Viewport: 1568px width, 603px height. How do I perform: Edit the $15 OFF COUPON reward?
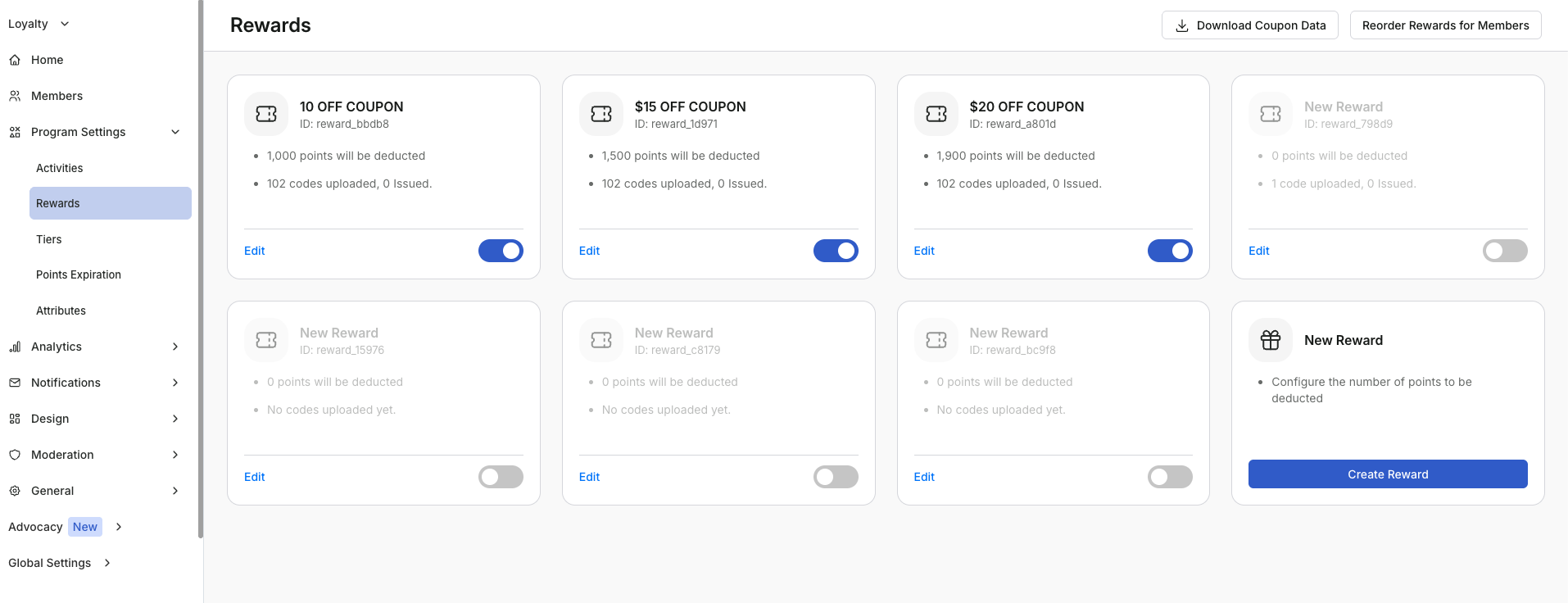[x=590, y=251]
